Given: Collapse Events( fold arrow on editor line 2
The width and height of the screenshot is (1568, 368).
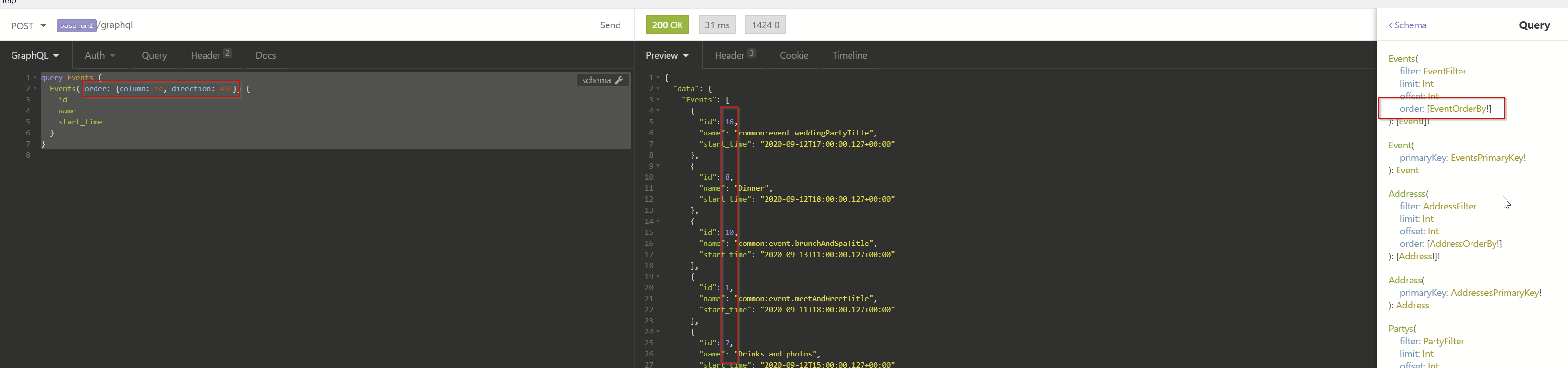Looking at the screenshot, I should coord(35,89).
